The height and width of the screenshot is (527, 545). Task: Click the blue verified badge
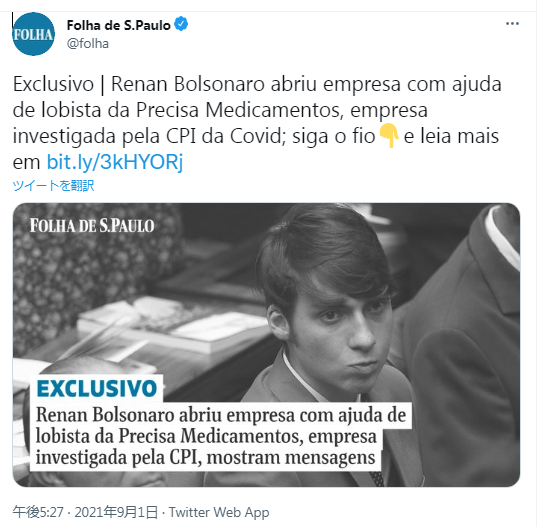point(181,24)
